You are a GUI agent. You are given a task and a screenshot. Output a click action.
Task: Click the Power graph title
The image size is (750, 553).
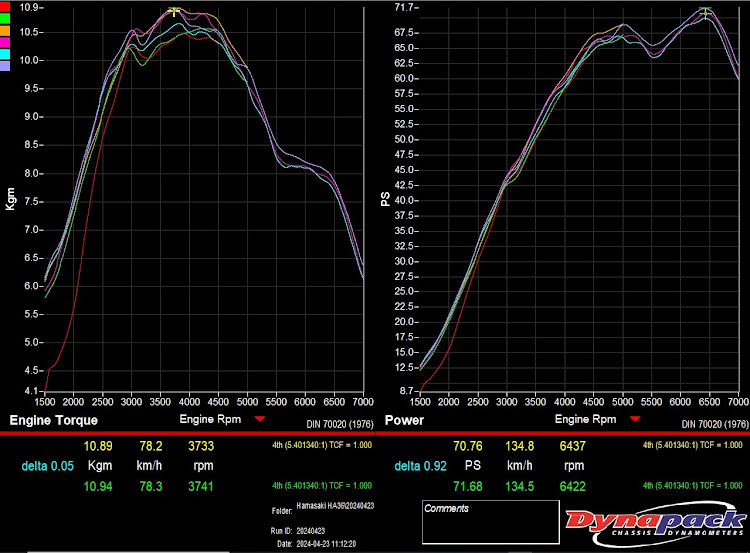404,420
